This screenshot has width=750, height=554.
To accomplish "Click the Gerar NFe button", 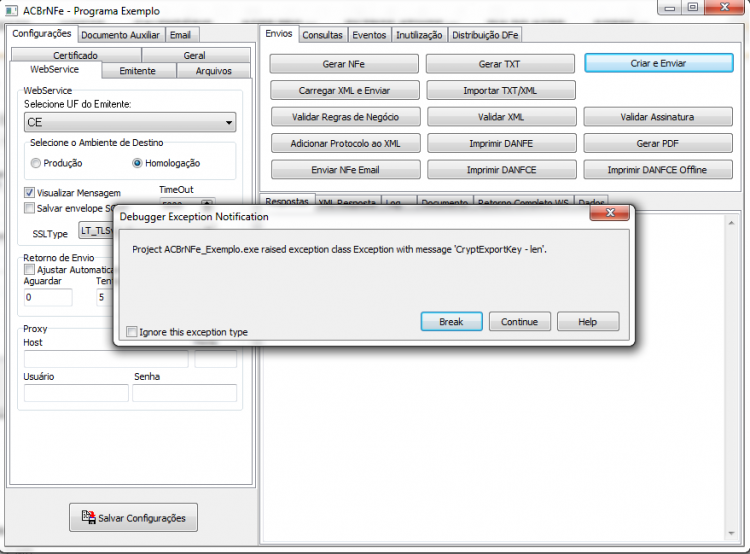I will [344, 64].
